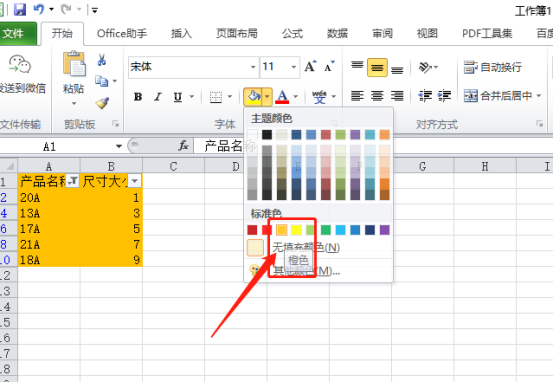Viewport: 554px width, 382px height.
Task: Click the 自动换行 wrap text button
Action: 493,67
